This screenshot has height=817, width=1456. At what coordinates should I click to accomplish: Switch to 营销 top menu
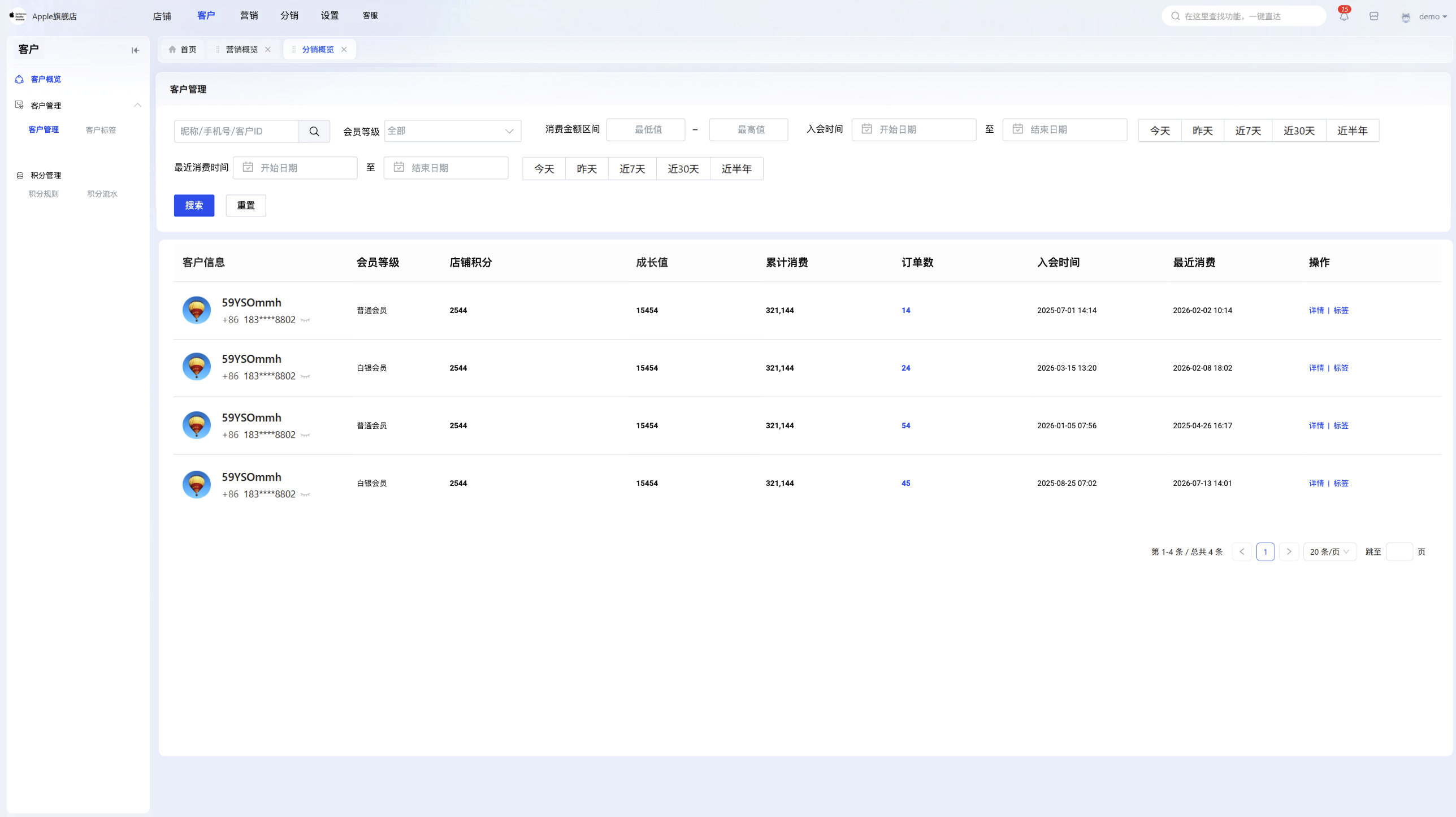point(249,16)
